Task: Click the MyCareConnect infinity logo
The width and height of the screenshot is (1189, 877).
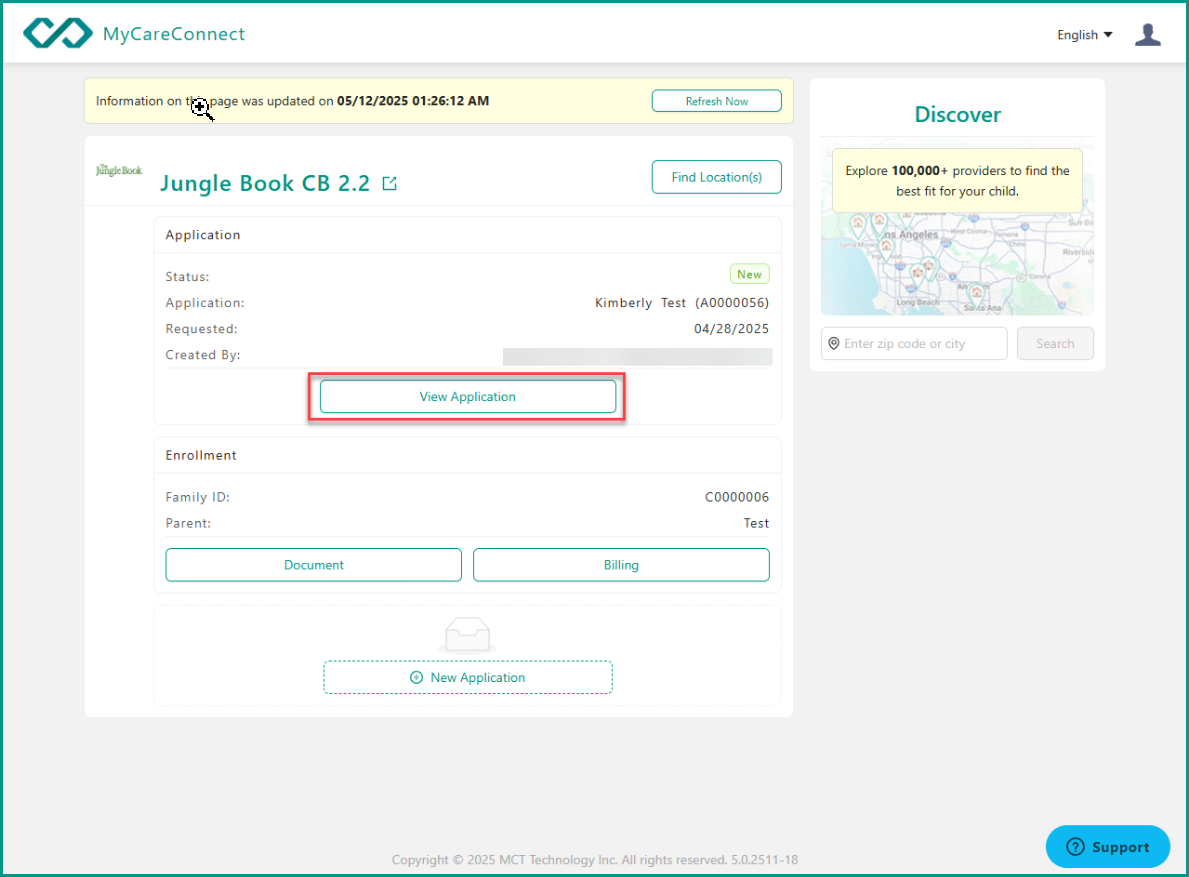Action: coord(58,33)
